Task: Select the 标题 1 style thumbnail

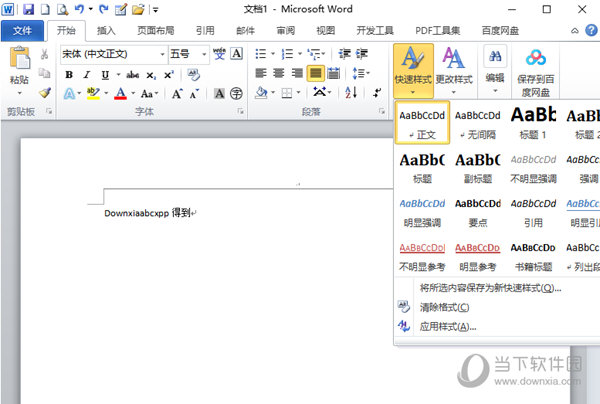Action: [x=533, y=123]
